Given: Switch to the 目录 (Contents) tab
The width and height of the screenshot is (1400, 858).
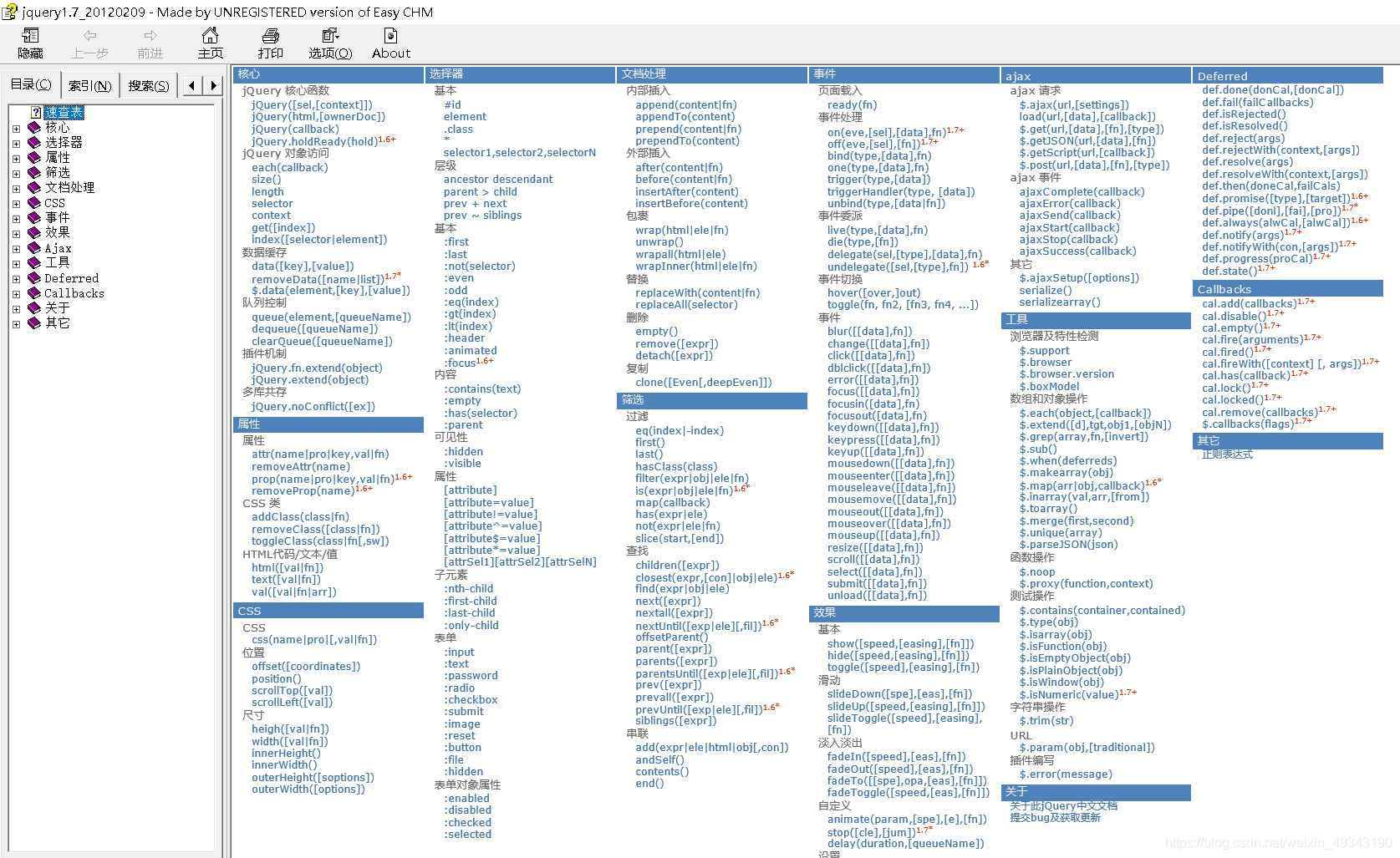Looking at the screenshot, I should point(31,84).
